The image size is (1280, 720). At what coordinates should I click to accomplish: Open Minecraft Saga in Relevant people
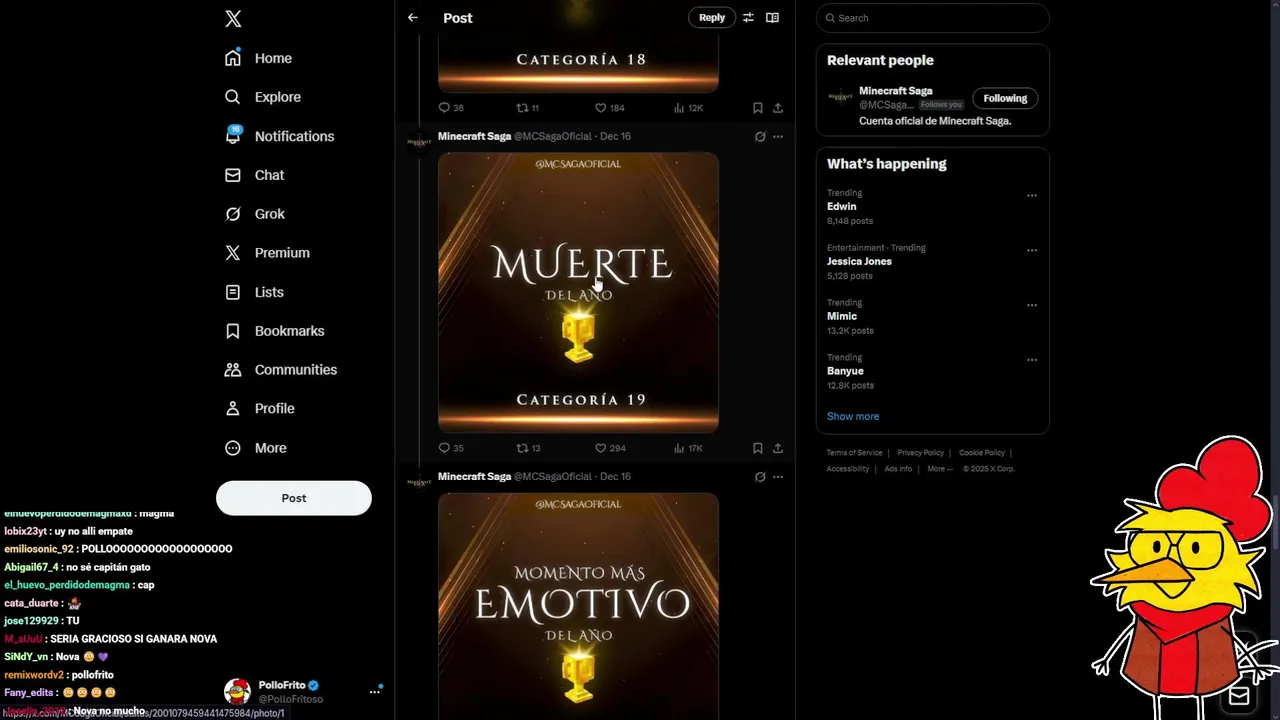click(x=896, y=91)
